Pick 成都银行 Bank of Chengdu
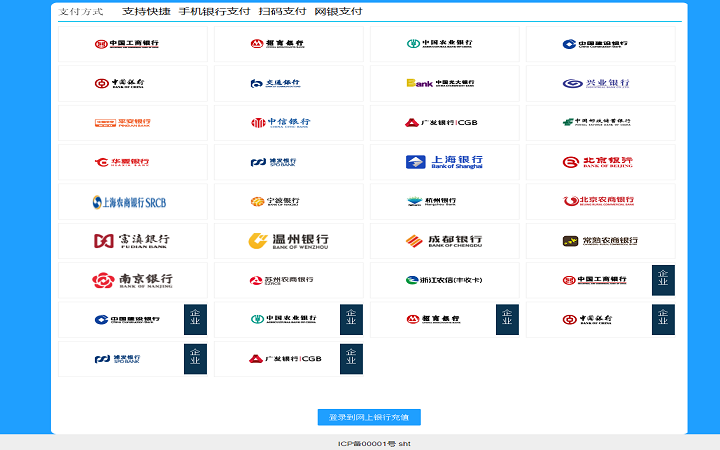 [444, 241]
